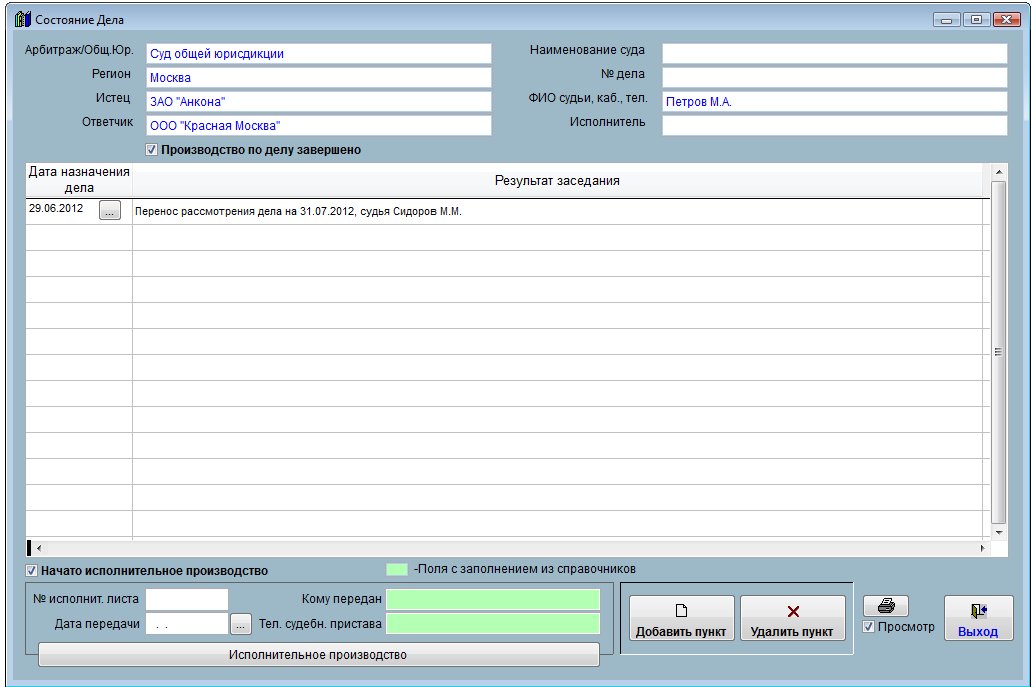This screenshot has width=1032, height=687.
Task: Click the Состояние Дела title bar icon
Action: click(x=22, y=19)
